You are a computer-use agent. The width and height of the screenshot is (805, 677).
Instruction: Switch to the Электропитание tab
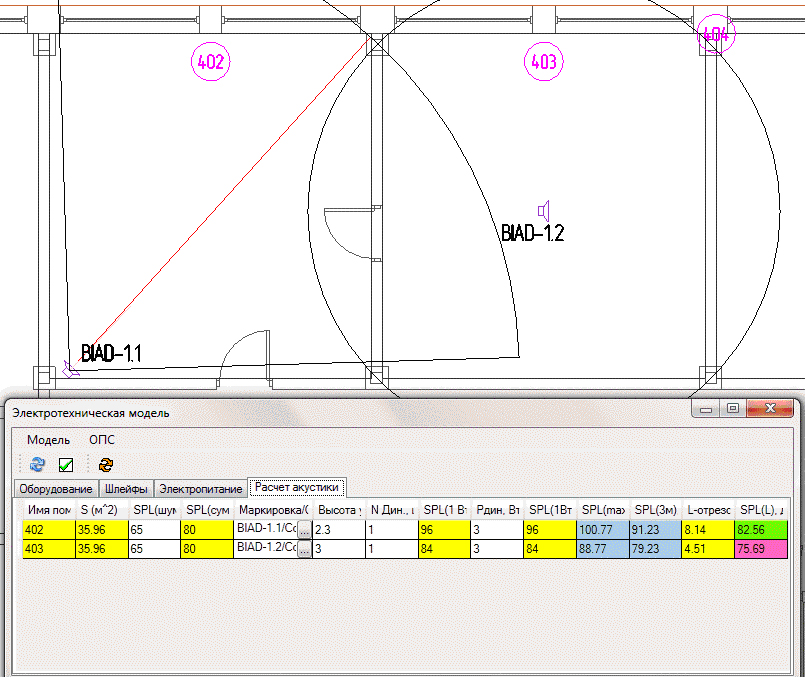(x=200, y=489)
